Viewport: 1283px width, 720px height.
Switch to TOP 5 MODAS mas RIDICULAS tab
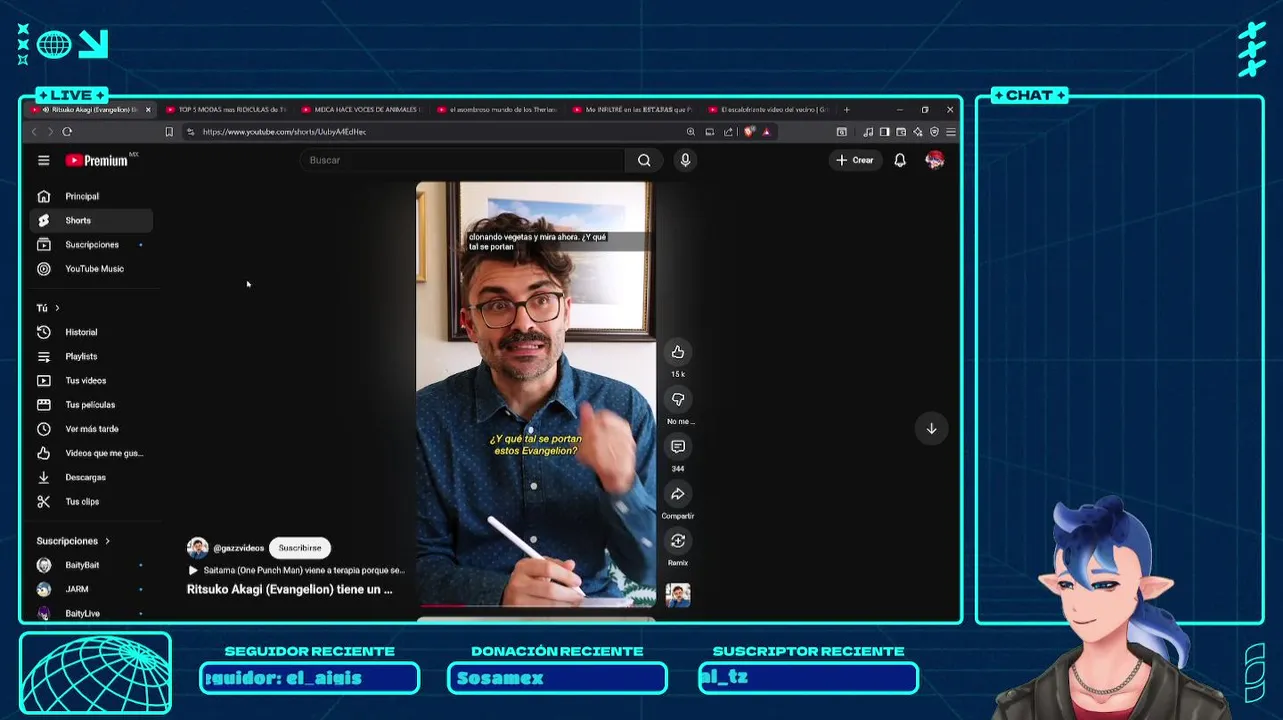point(226,110)
